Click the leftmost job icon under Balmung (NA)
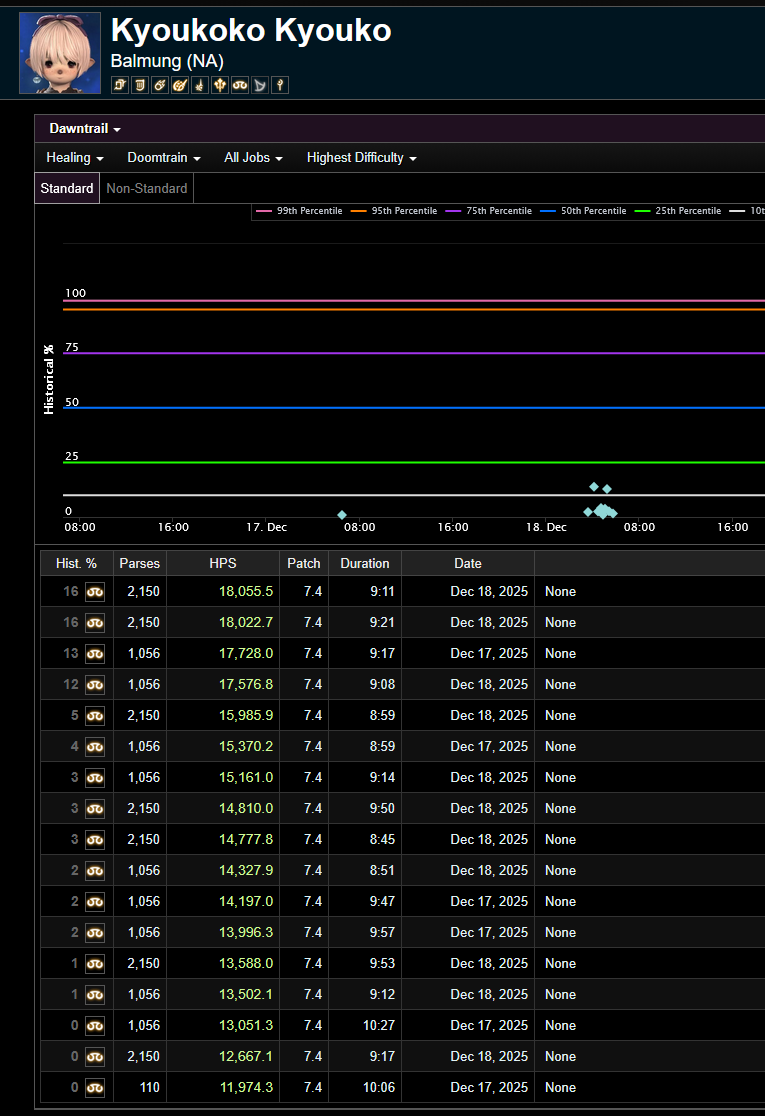Viewport: 765px width, 1116px height. click(x=120, y=86)
